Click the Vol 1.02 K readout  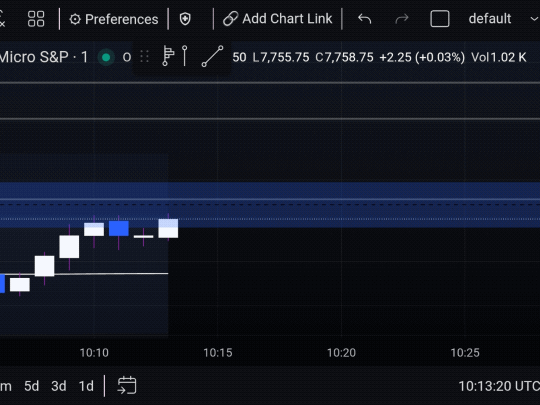[x=499, y=57]
